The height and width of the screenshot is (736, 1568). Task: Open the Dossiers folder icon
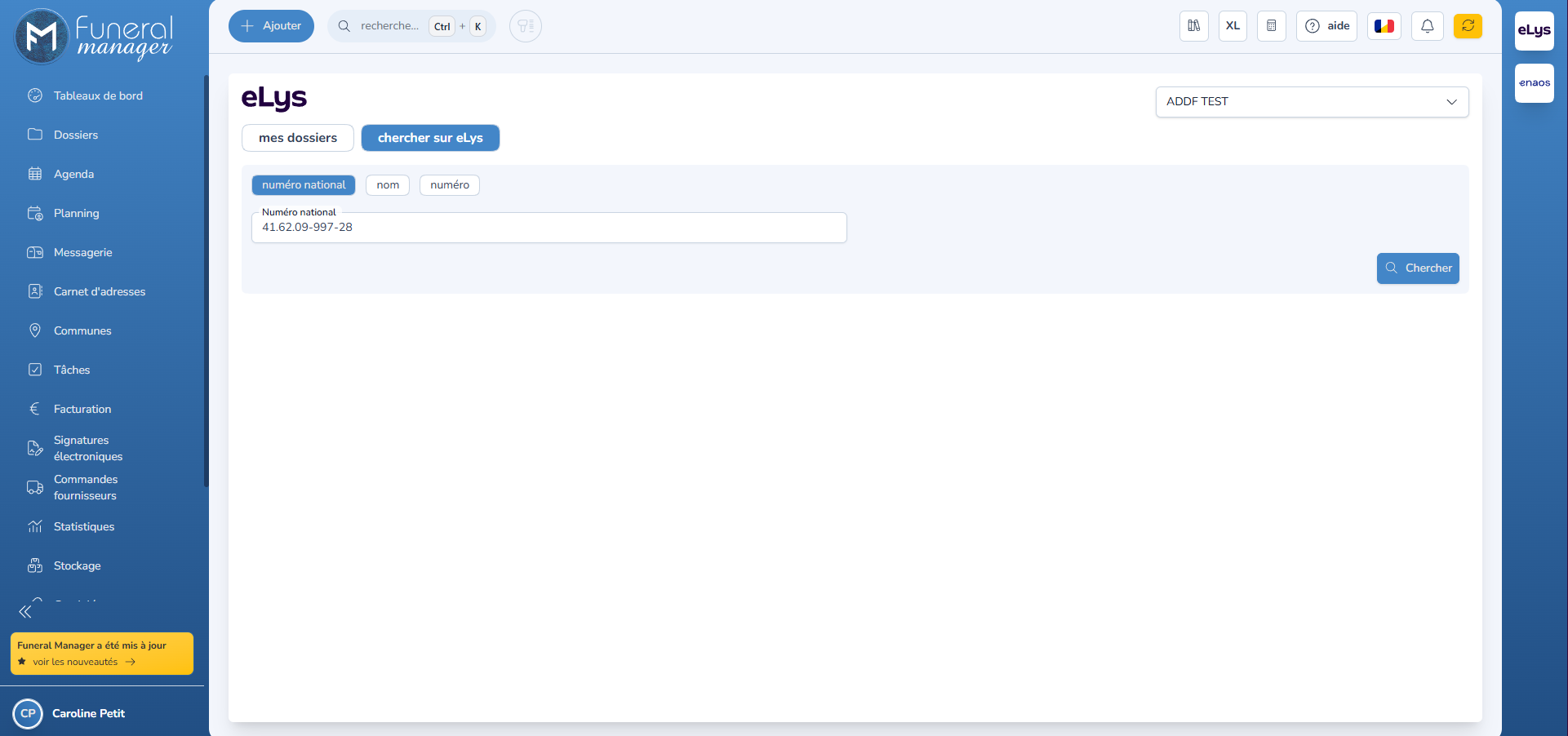click(35, 135)
